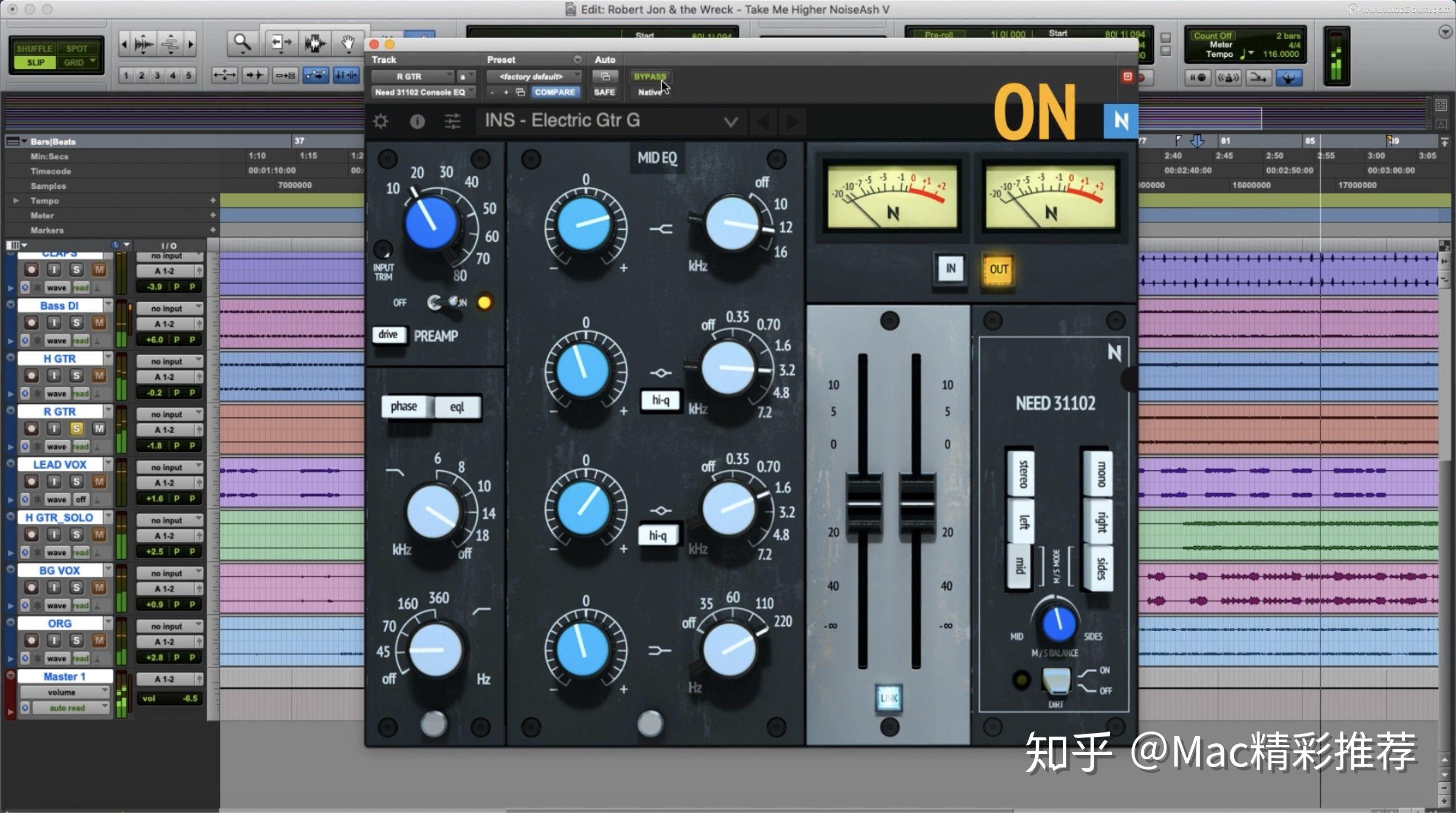
Task: Toggle the phase button
Action: (404, 406)
